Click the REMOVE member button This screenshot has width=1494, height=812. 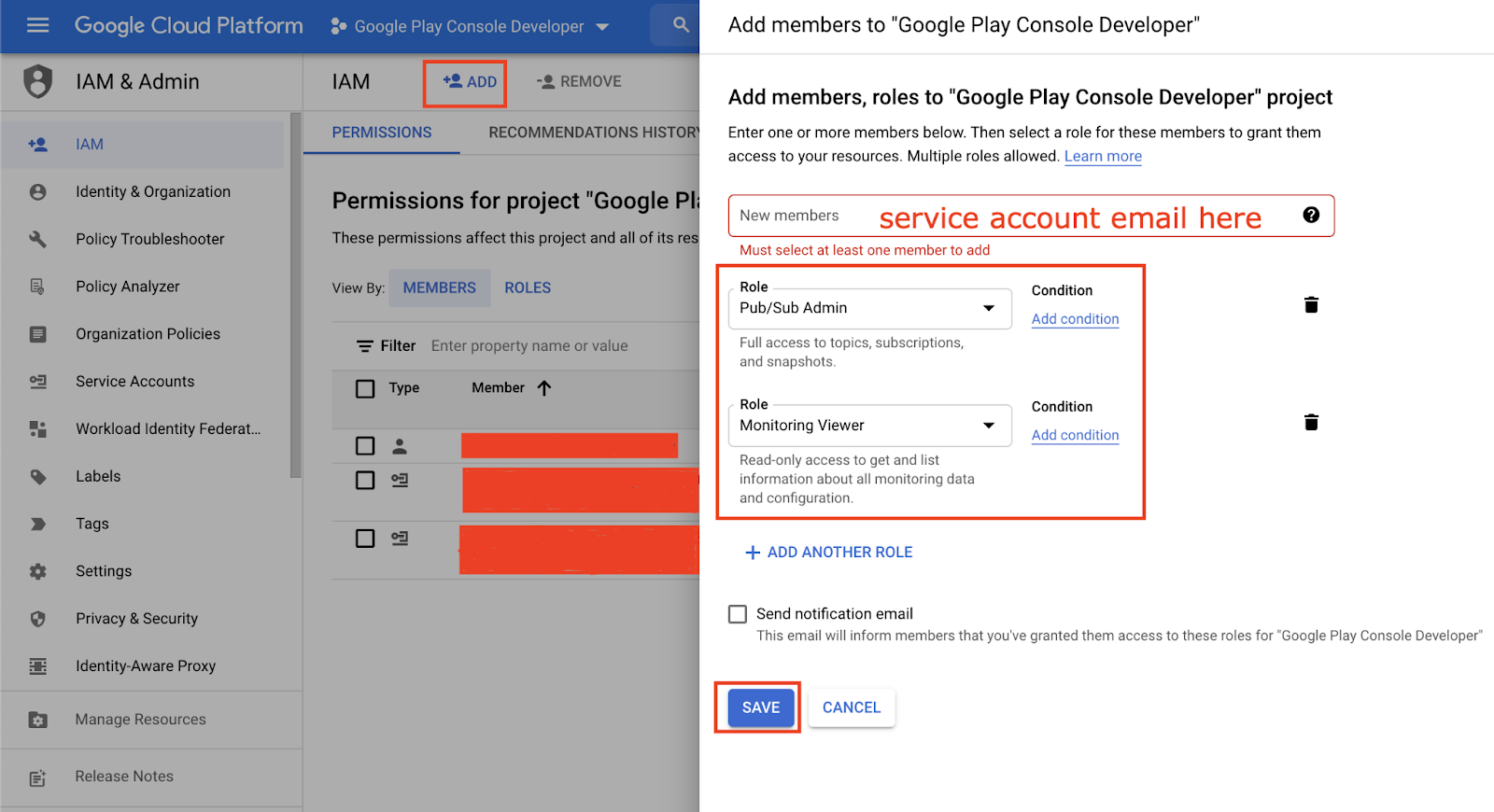coord(579,82)
